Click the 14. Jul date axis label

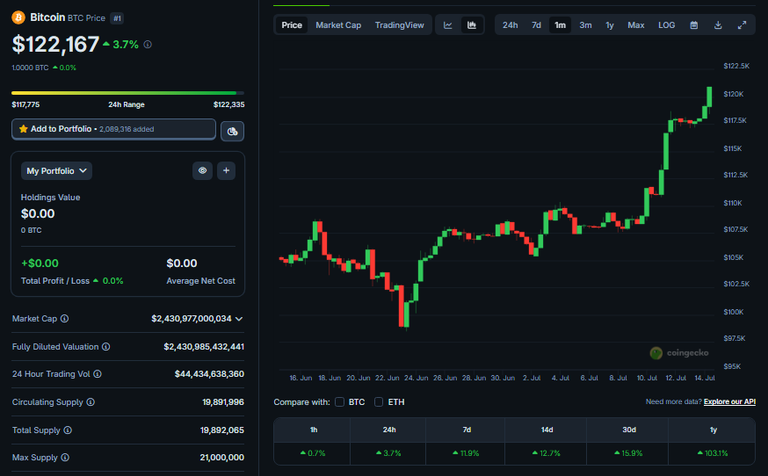704,378
